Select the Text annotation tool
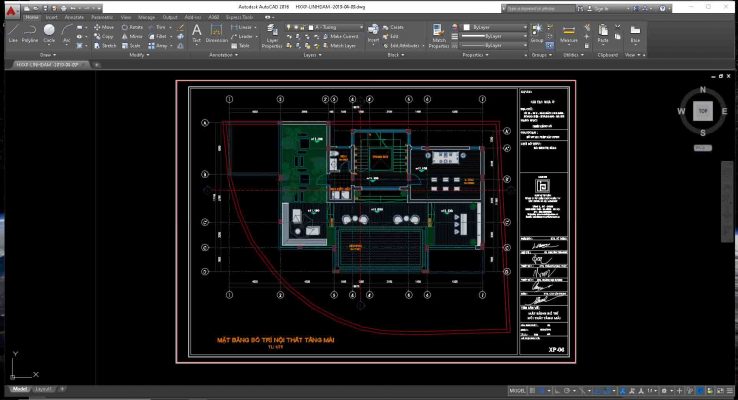Image resolution: width=738 pixels, height=400 pixels. click(x=197, y=33)
